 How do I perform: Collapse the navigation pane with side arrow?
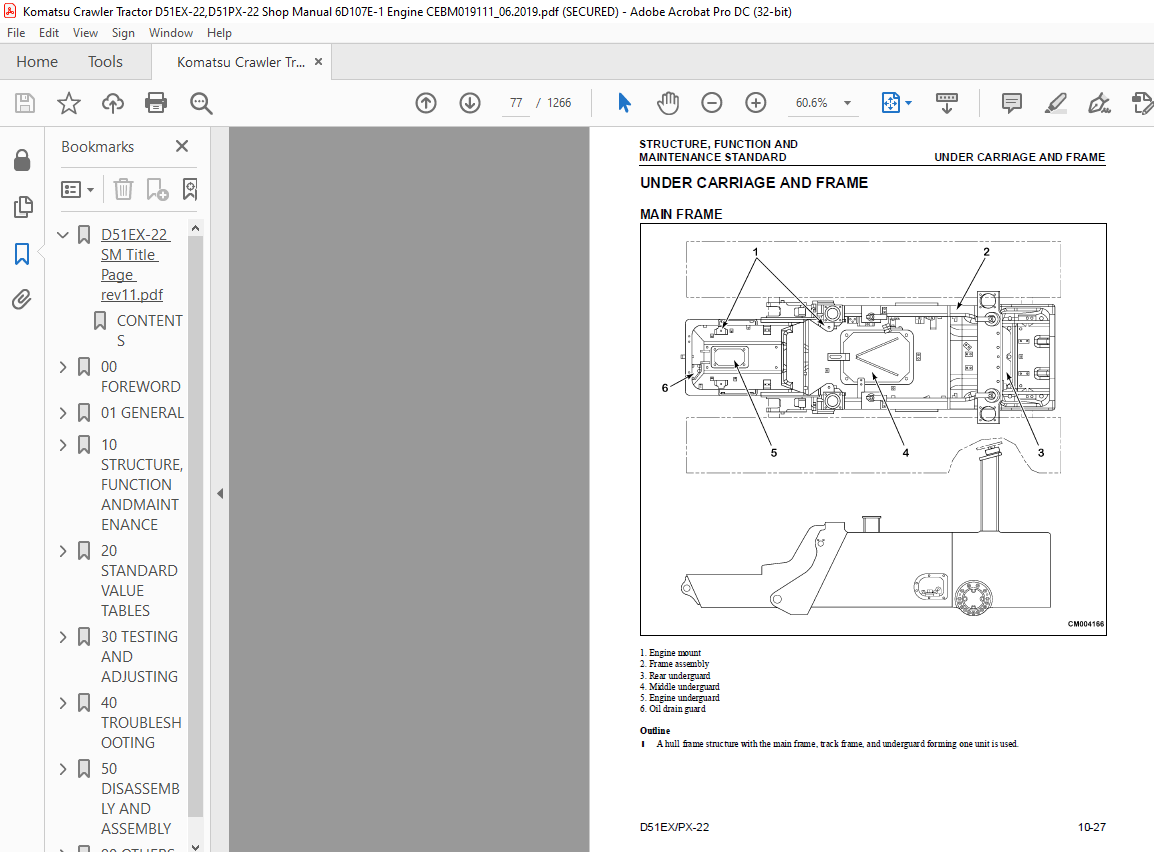(x=220, y=494)
